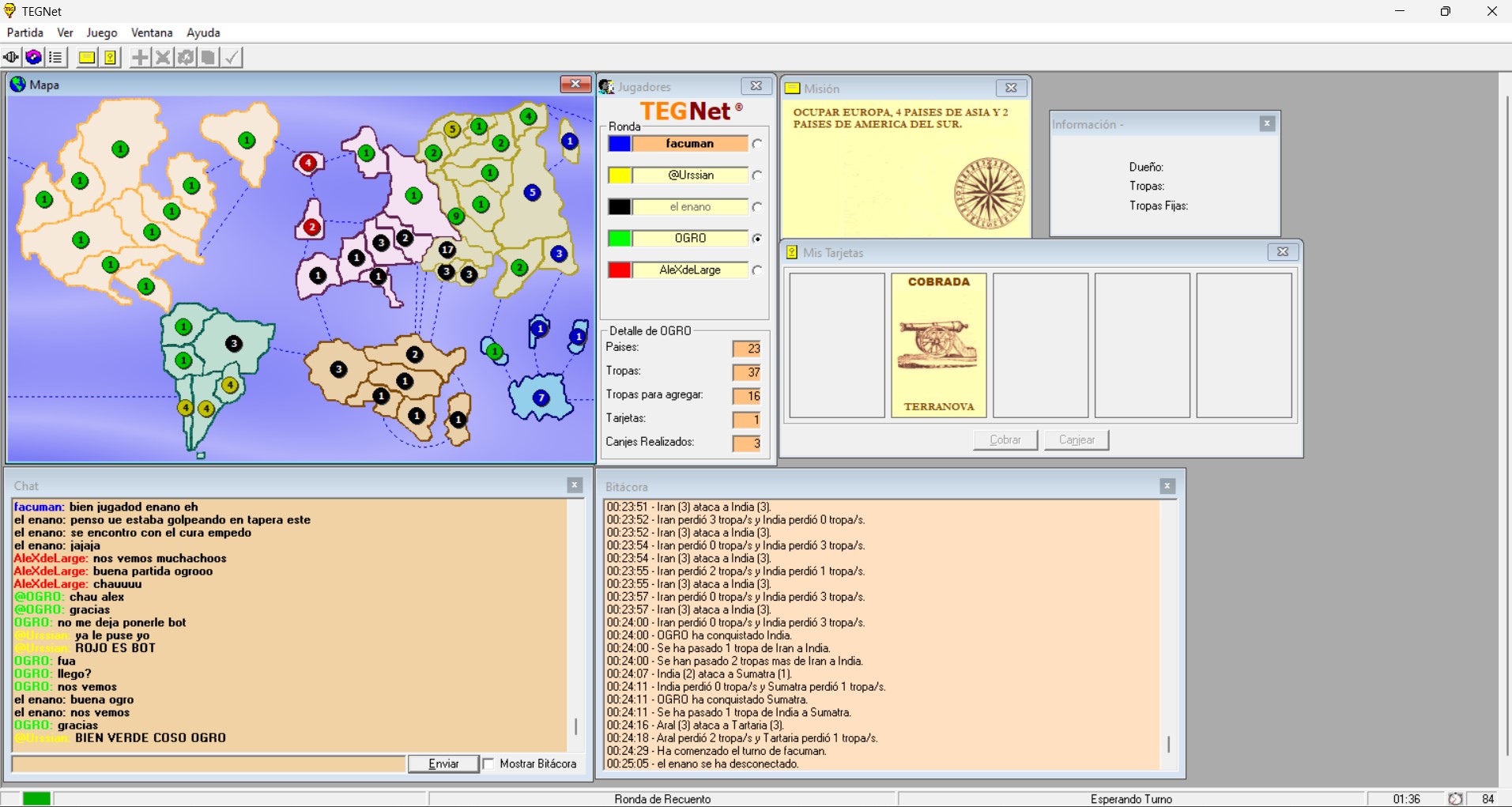Click the red army with 4 troops
Screen dimensions: 1512x807
tap(308, 163)
